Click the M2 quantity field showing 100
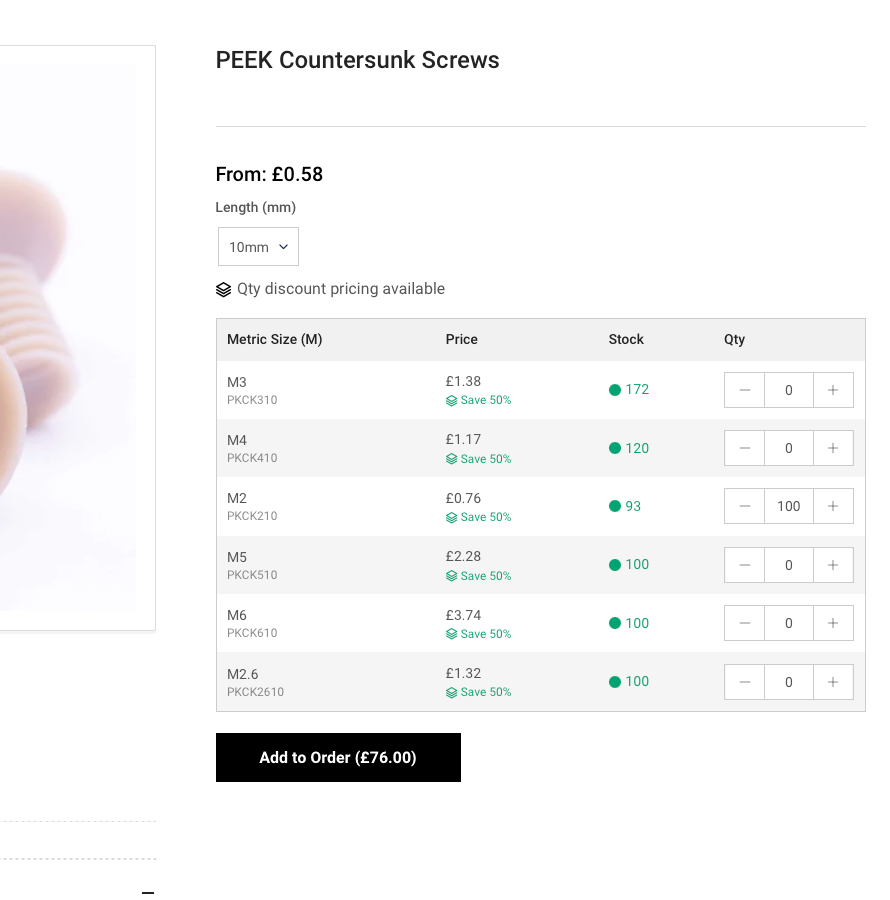890x900 pixels. [x=789, y=506]
